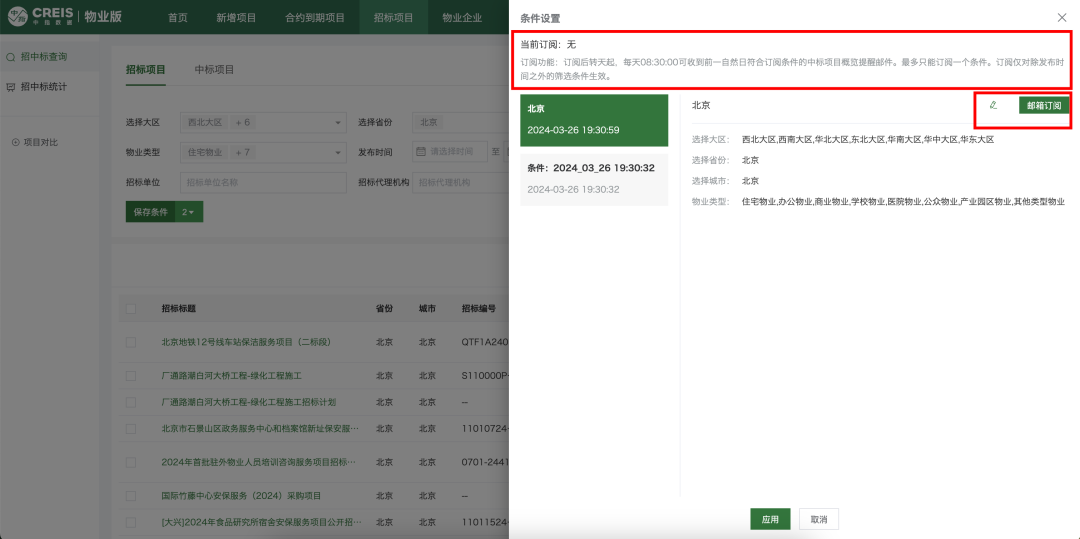Viewport: 1080px width, 539px height.
Task: Tick the select-all checkbox in table header
Action: pyautogui.click(x=131, y=308)
